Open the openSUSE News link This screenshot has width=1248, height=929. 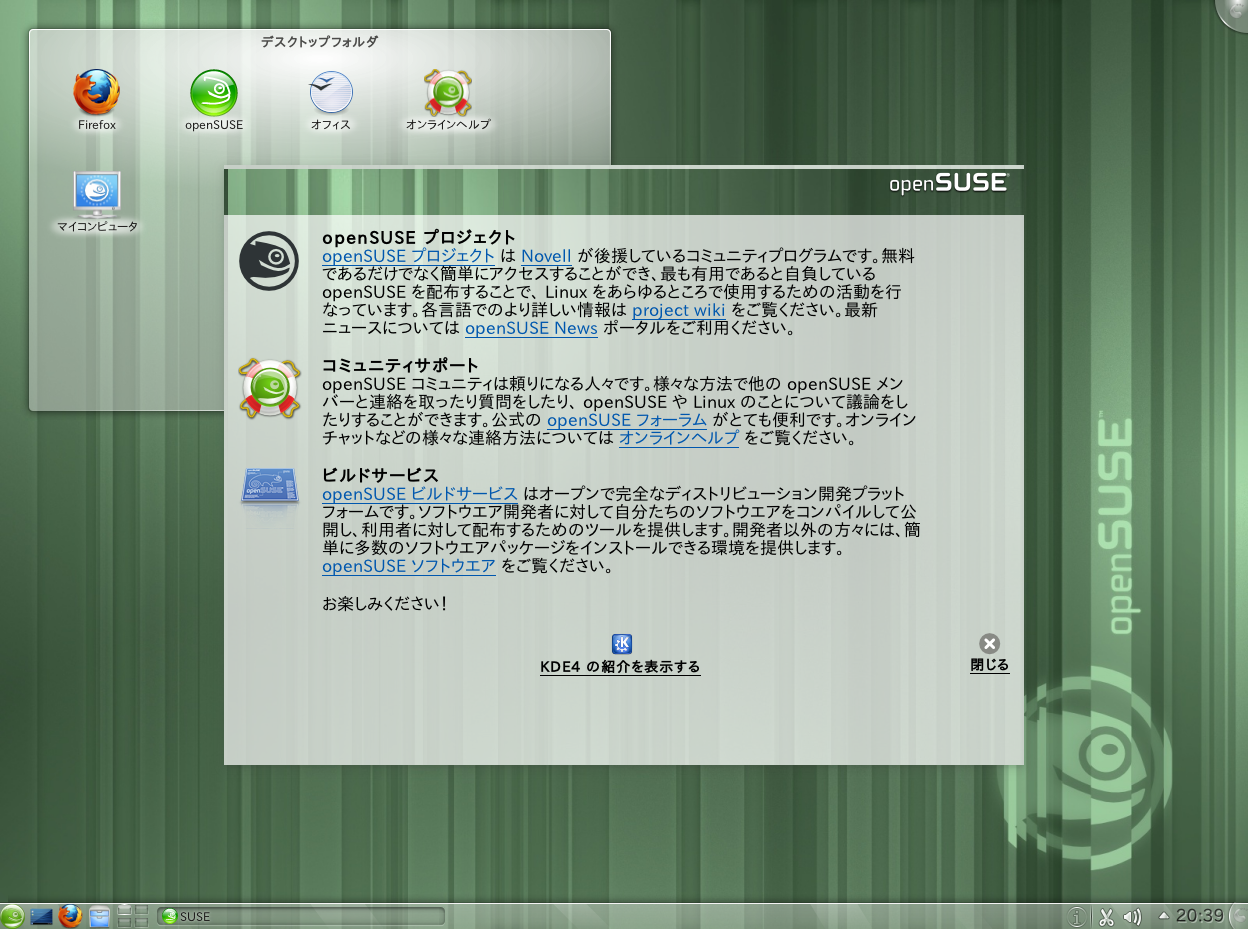tap(531, 328)
